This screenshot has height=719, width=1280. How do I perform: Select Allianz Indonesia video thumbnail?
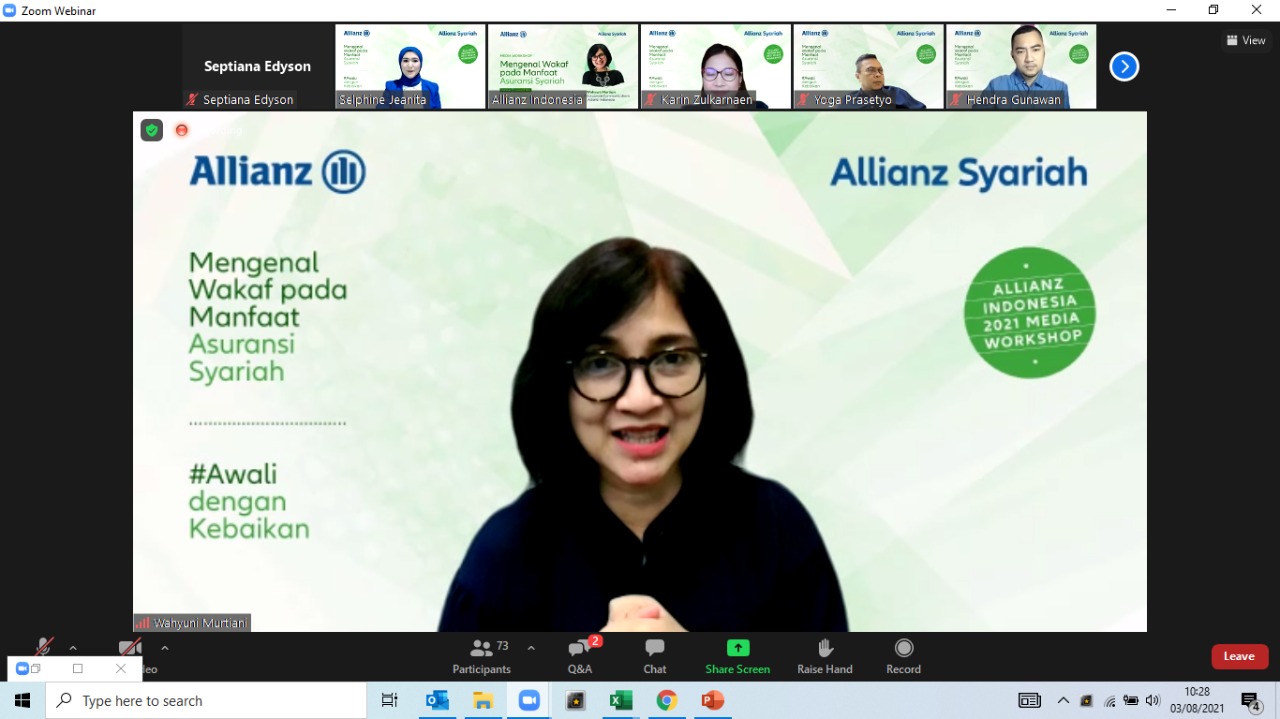click(x=563, y=67)
